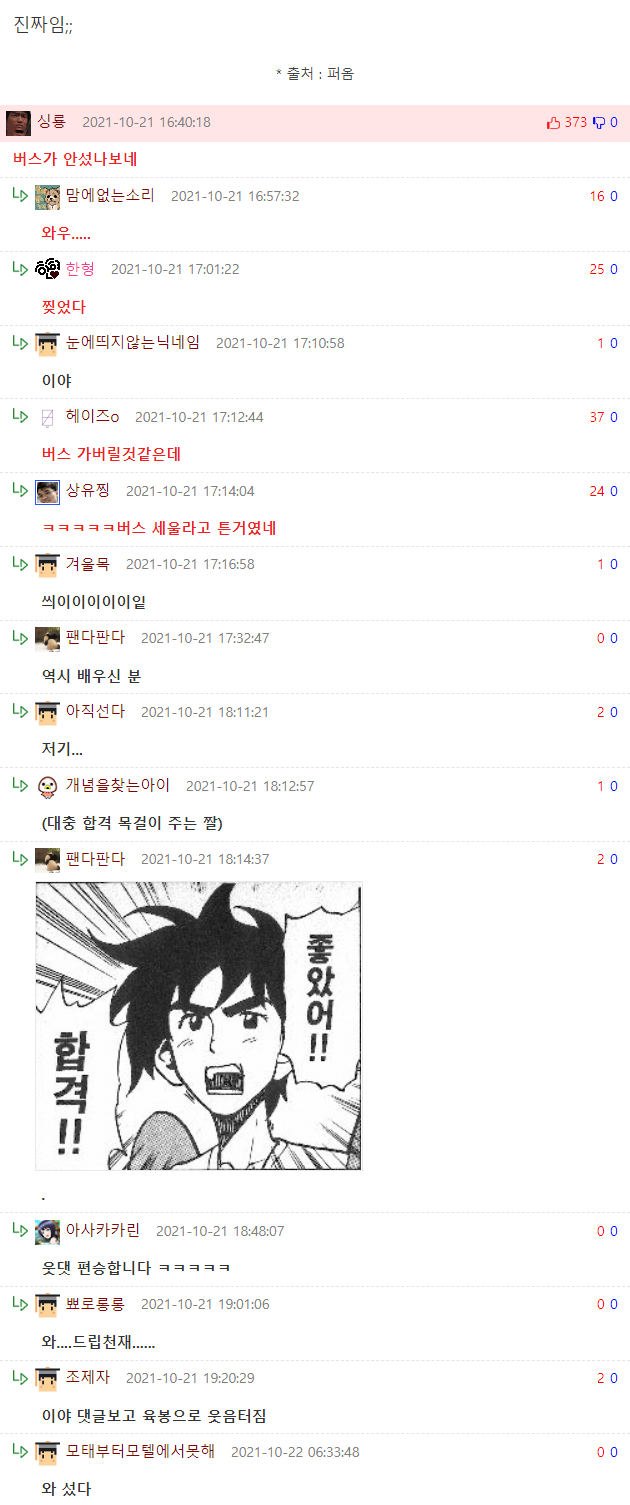The image size is (630, 1505).
Task: Click 맘에없는소리's dog avatar icon
Action: (47, 196)
